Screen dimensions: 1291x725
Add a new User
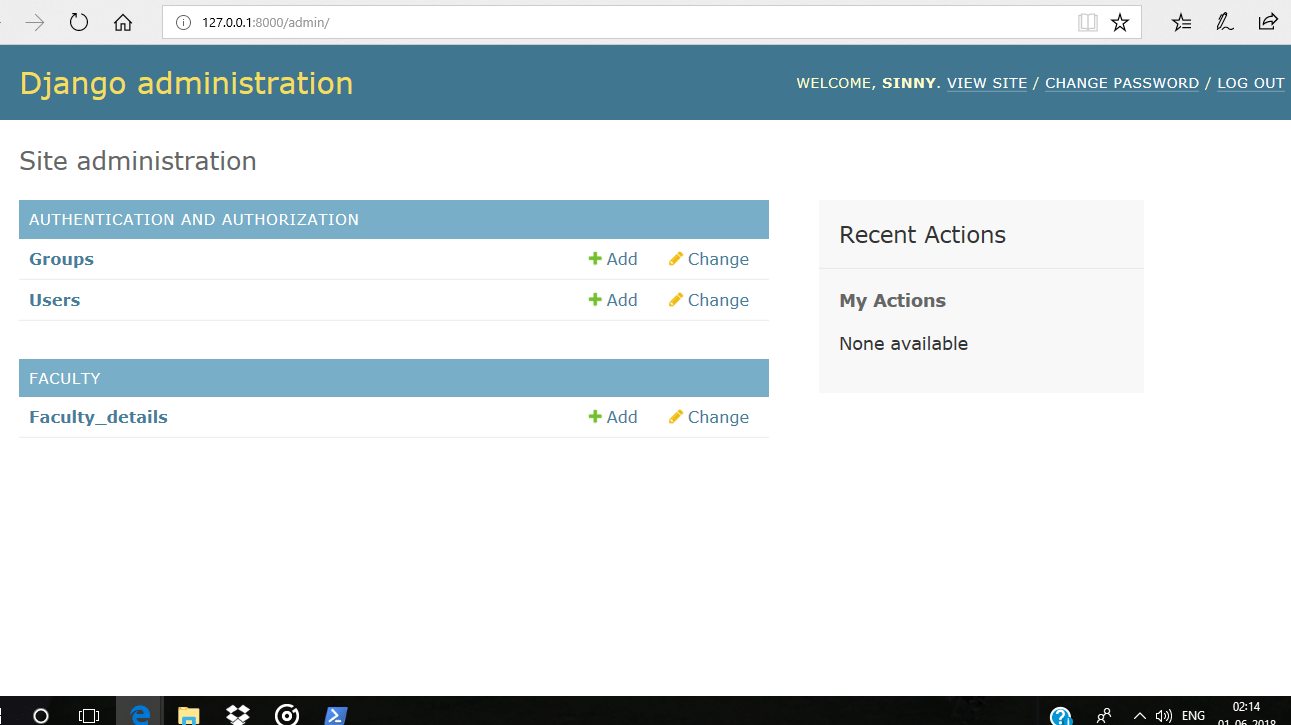point(613,300)
